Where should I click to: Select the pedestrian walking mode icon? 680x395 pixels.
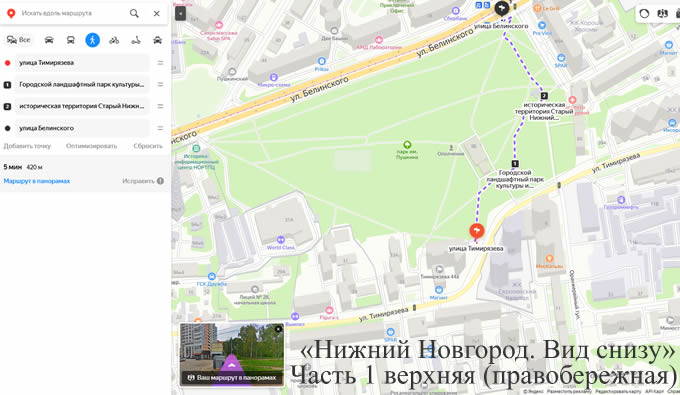pyautogui.click(x=92, y=40)
